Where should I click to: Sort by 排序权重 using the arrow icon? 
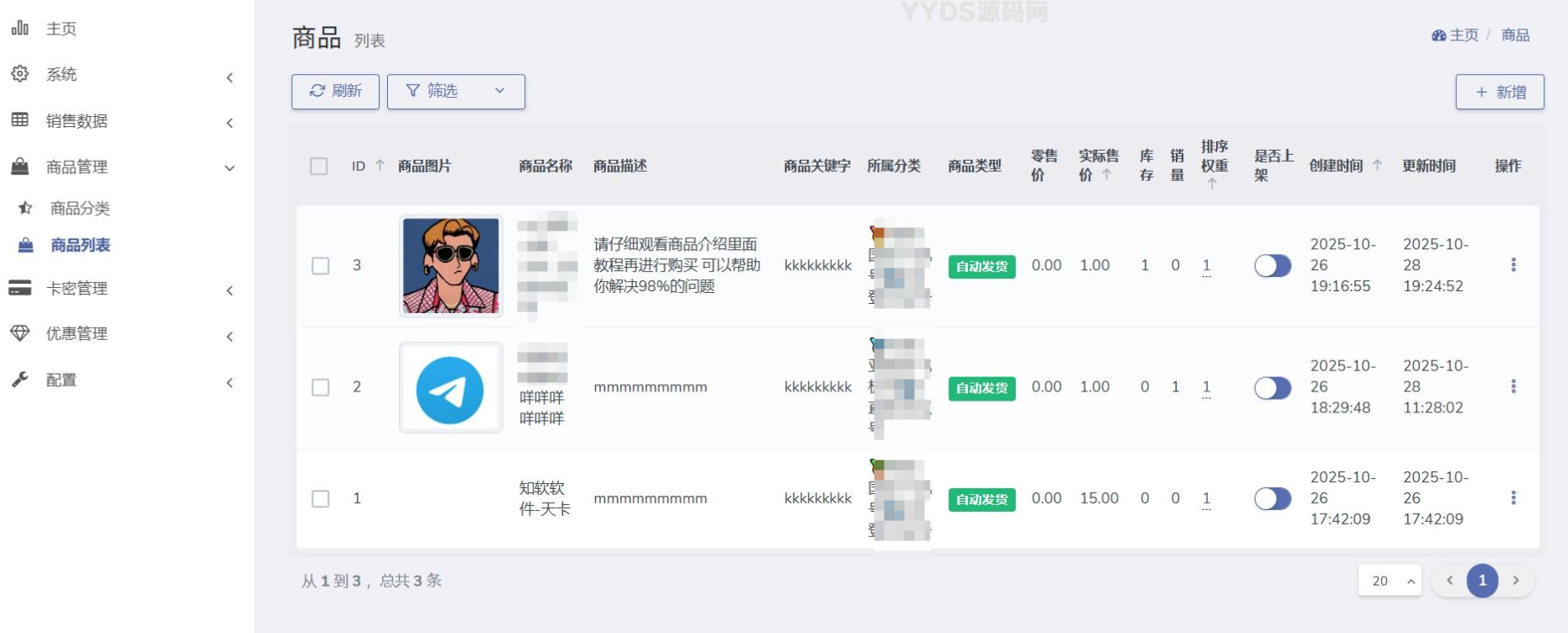pos(1212,184)
